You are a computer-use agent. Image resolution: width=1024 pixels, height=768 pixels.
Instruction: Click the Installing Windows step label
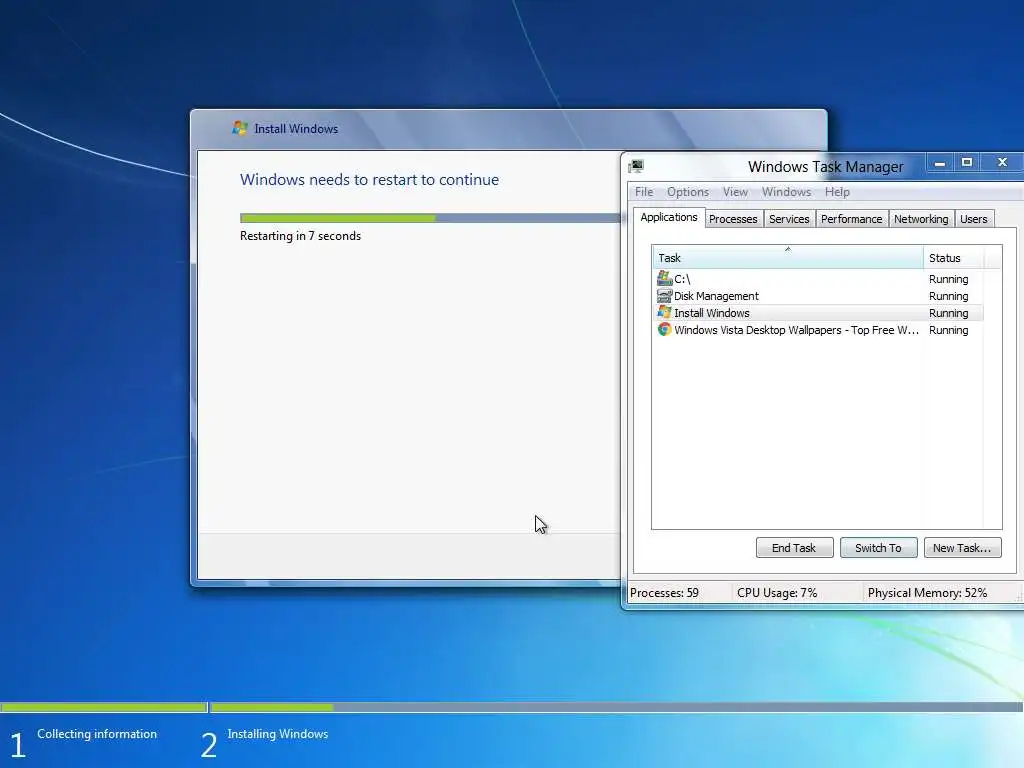click(x=278, y=734)
